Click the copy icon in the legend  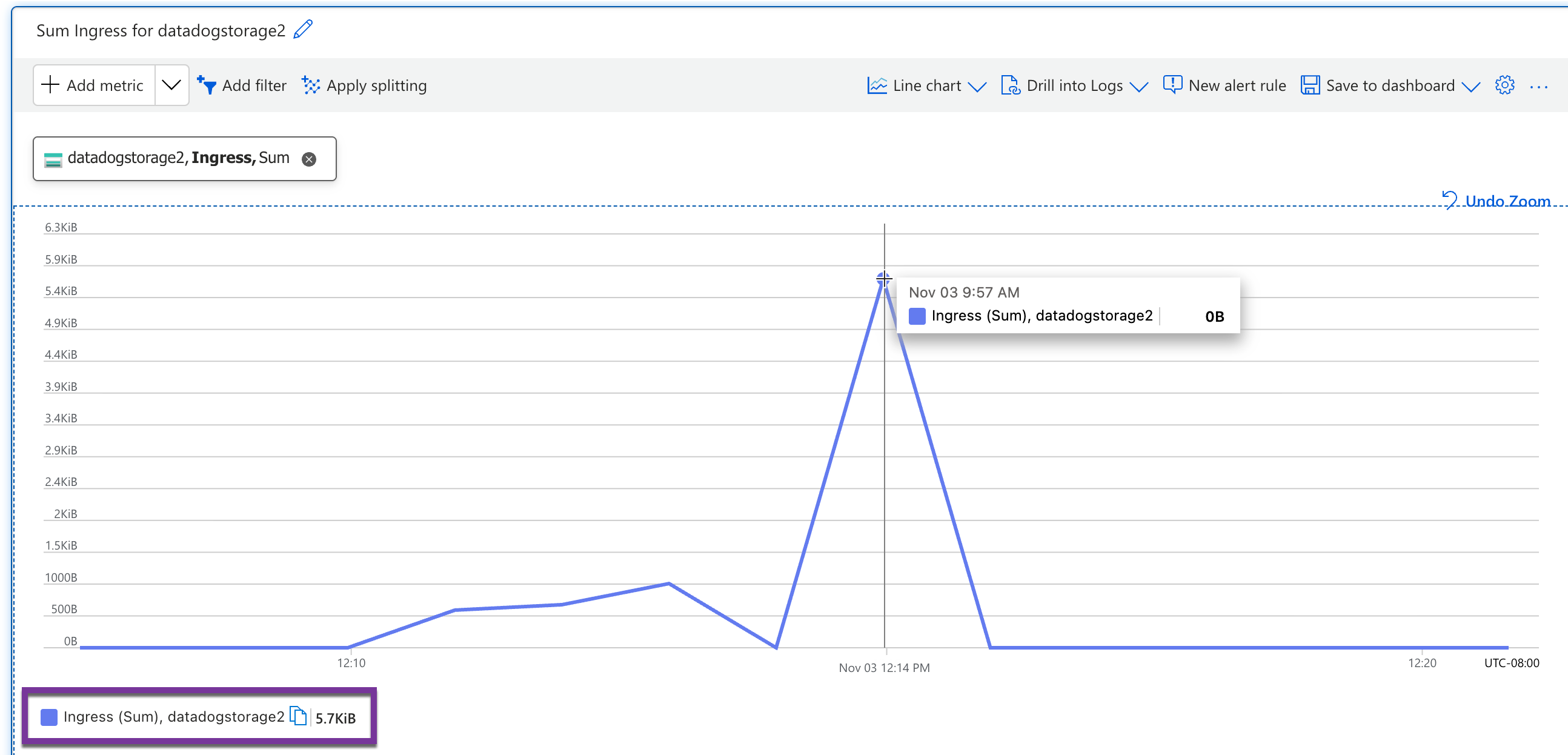point(297,716)
